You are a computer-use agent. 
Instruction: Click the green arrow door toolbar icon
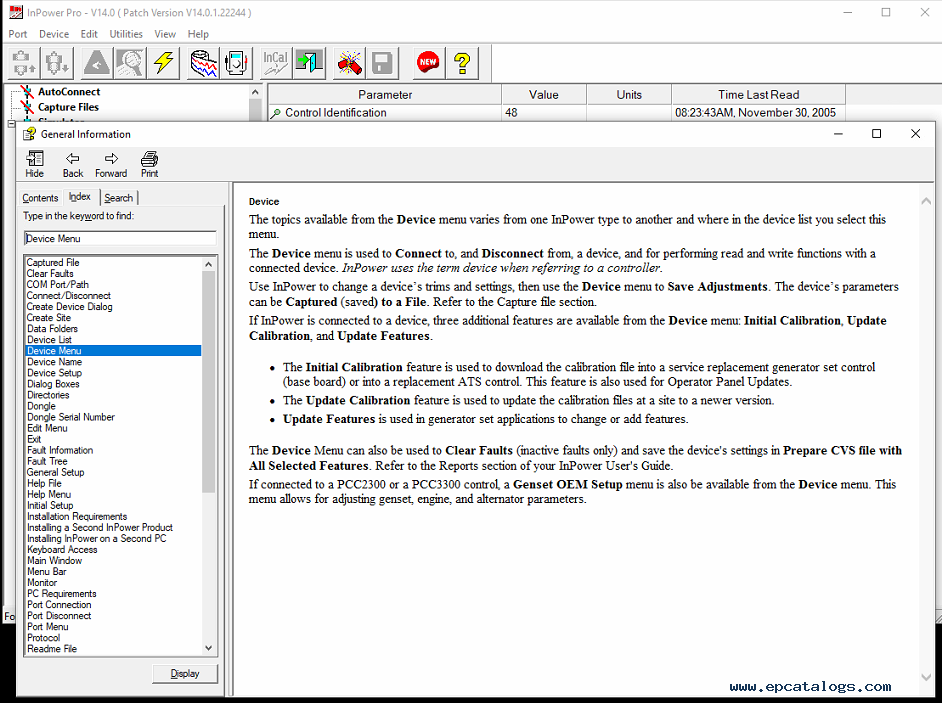tap(309, 62)
